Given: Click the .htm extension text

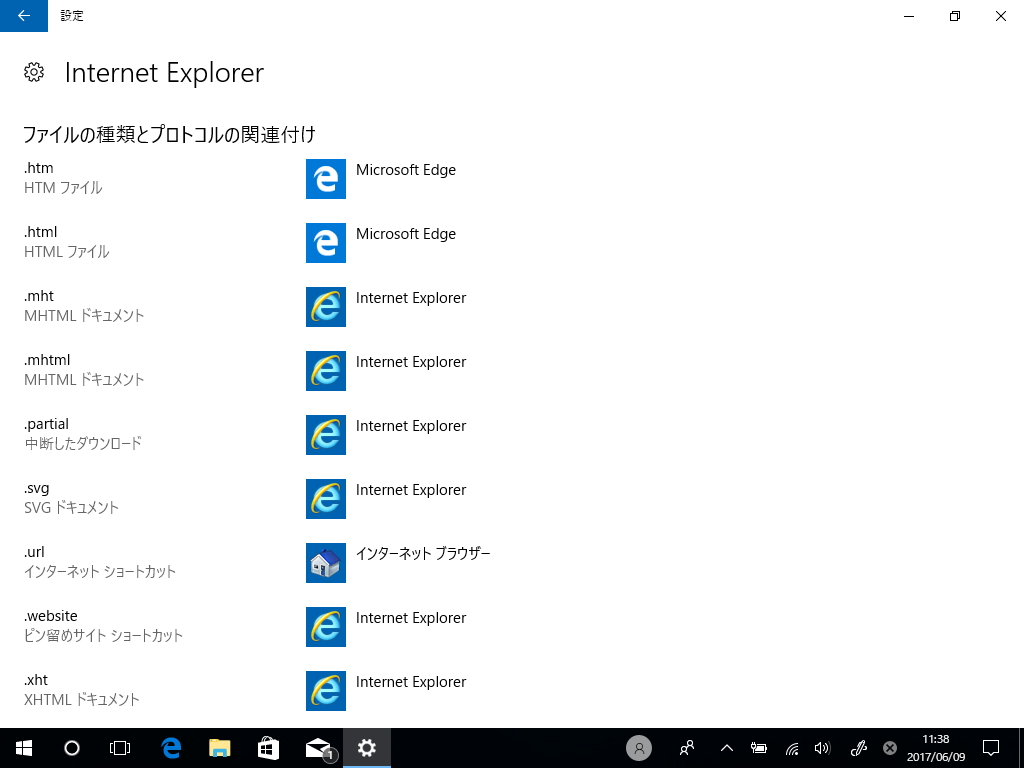Looking at the screenshot, I should 39,168.
